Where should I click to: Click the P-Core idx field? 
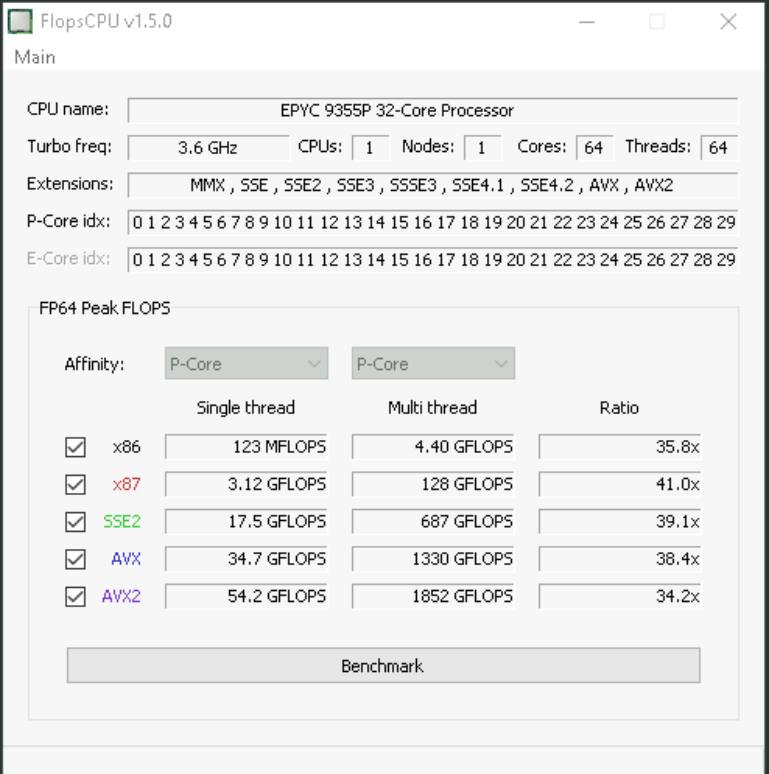tap(433, 223)
